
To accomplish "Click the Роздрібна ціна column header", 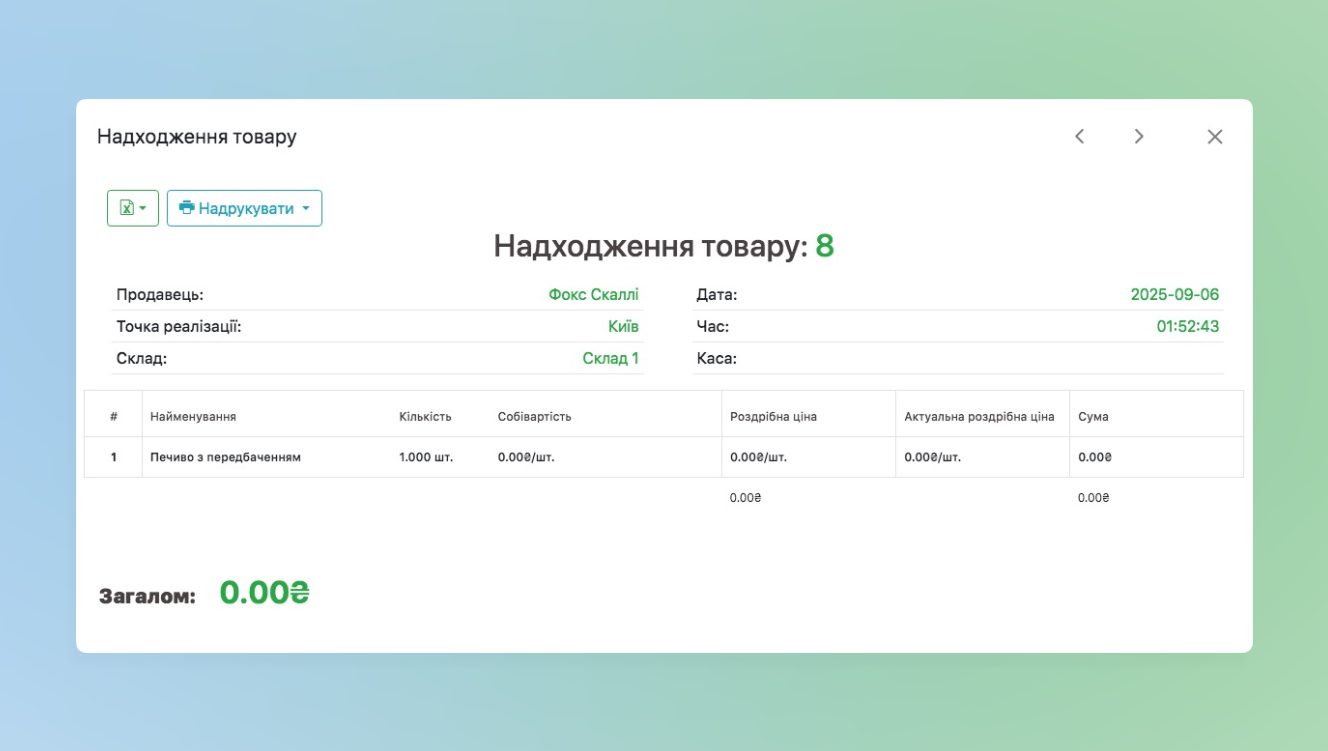I will coord(773,417).
